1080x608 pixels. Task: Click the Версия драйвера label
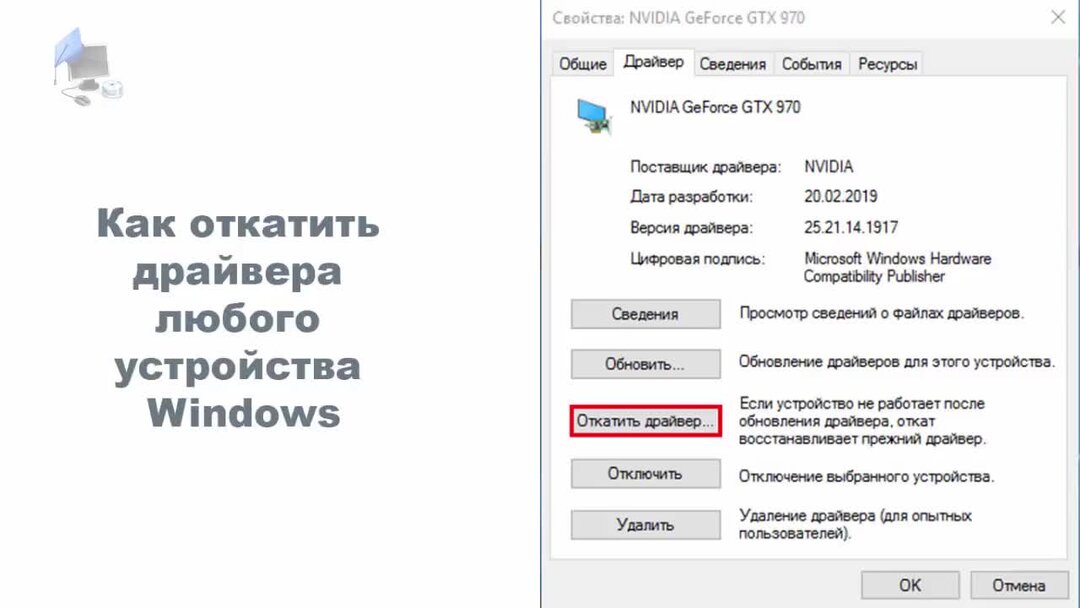[691, 228]
